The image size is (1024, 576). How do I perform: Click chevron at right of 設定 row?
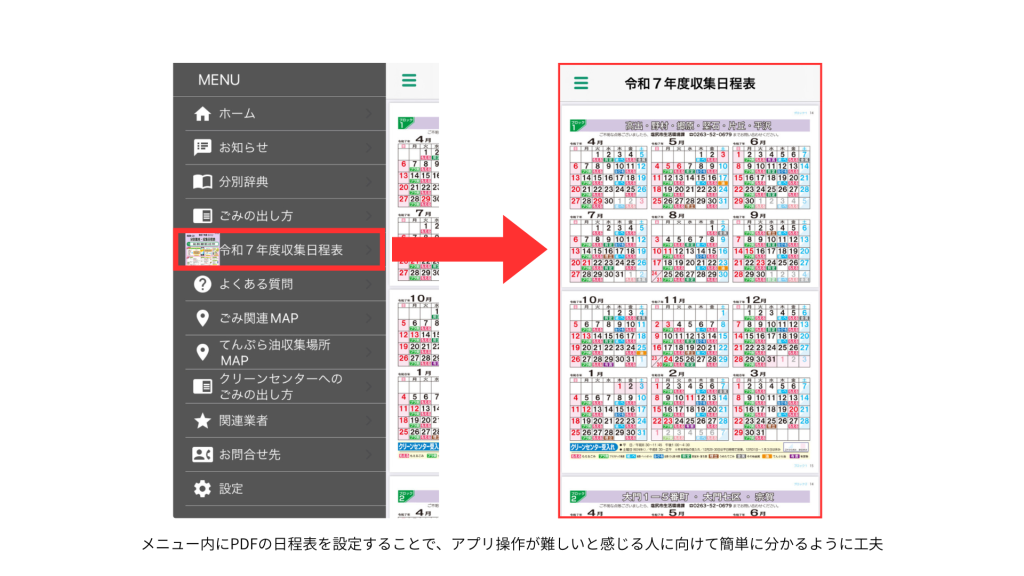point(370,488)
